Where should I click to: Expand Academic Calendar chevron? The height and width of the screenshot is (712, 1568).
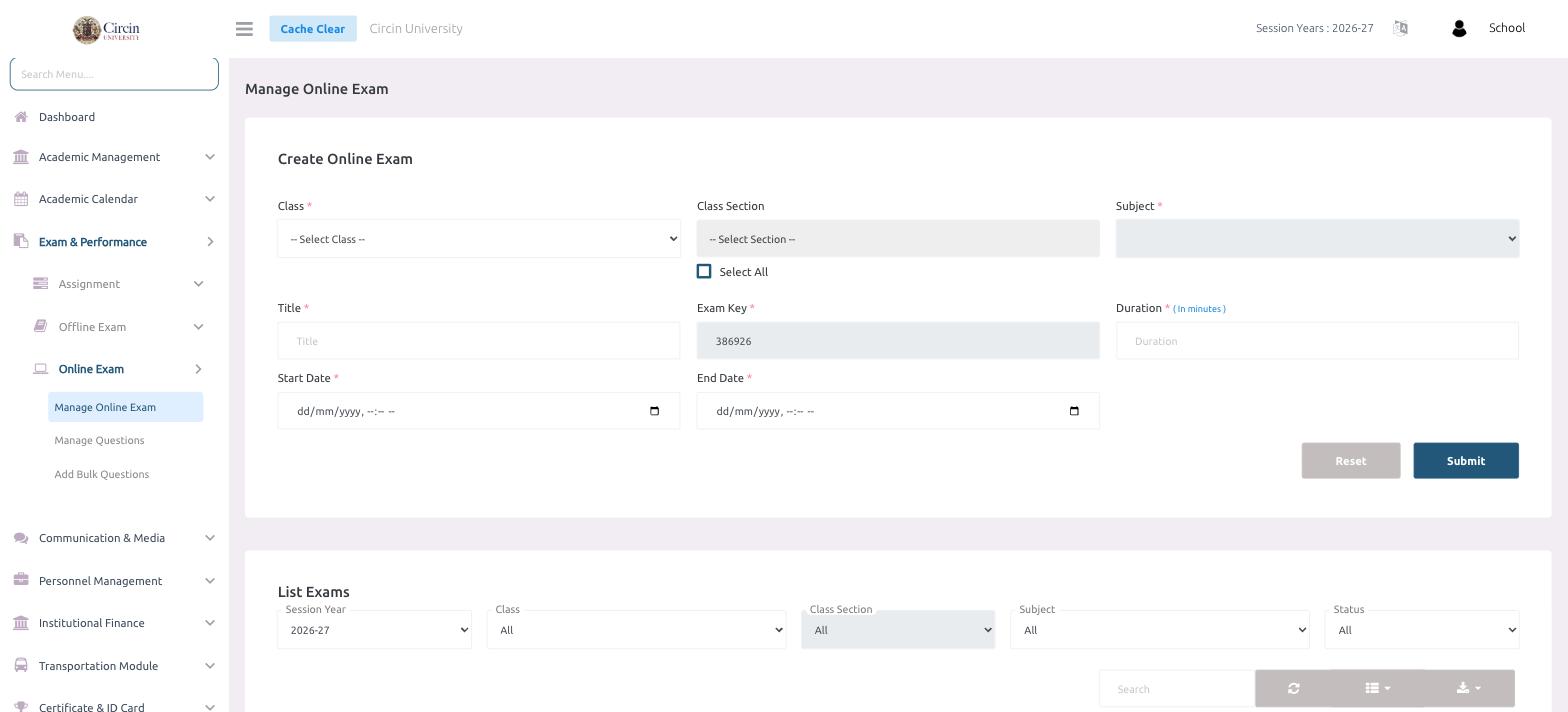click(209, 199)
